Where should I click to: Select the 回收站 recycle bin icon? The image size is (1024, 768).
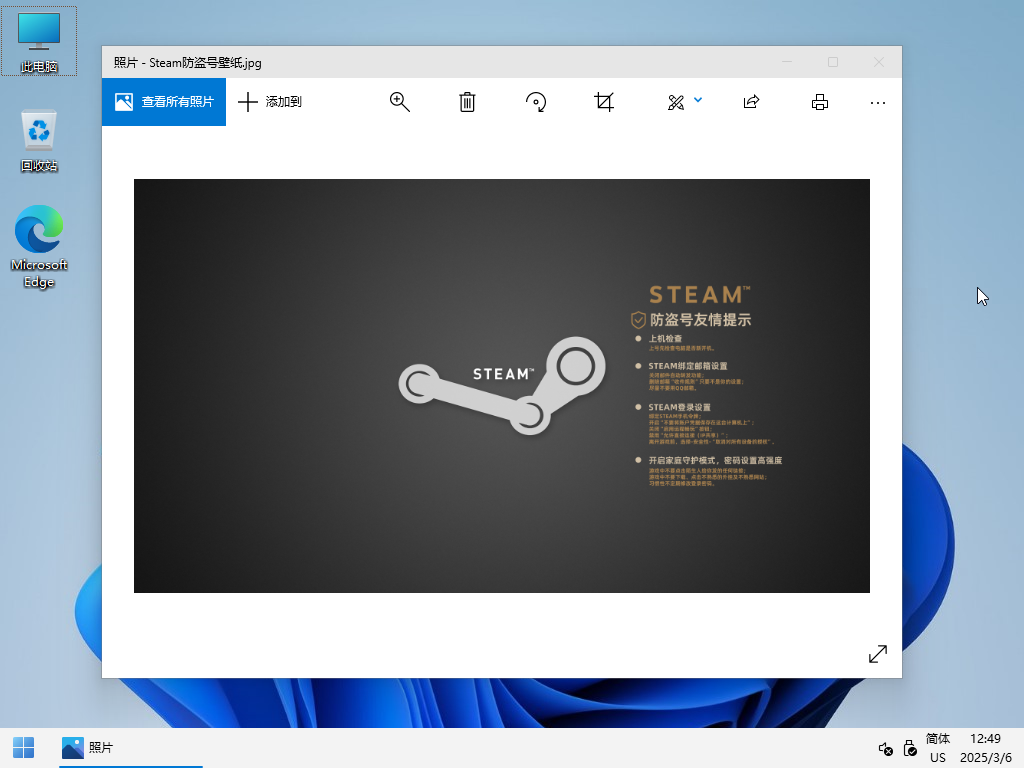[39, 141]
